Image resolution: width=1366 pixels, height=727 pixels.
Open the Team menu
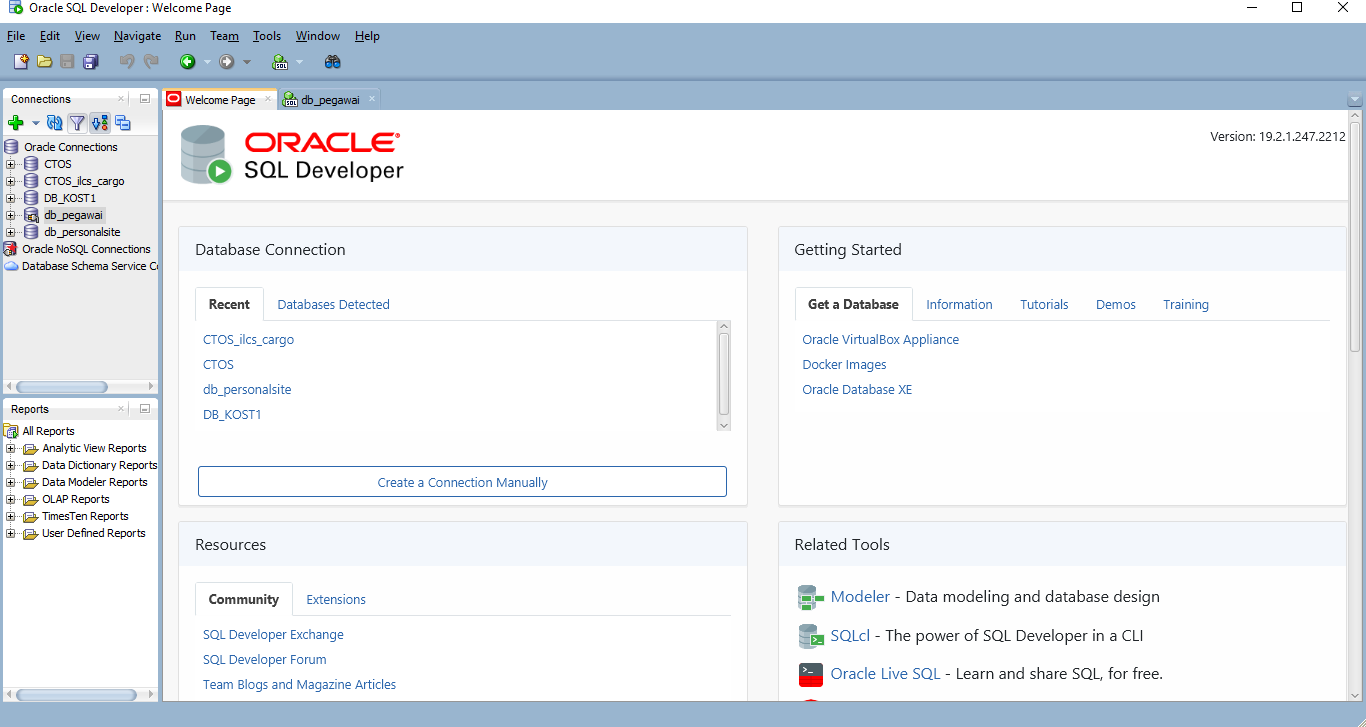tap(224, 36)
